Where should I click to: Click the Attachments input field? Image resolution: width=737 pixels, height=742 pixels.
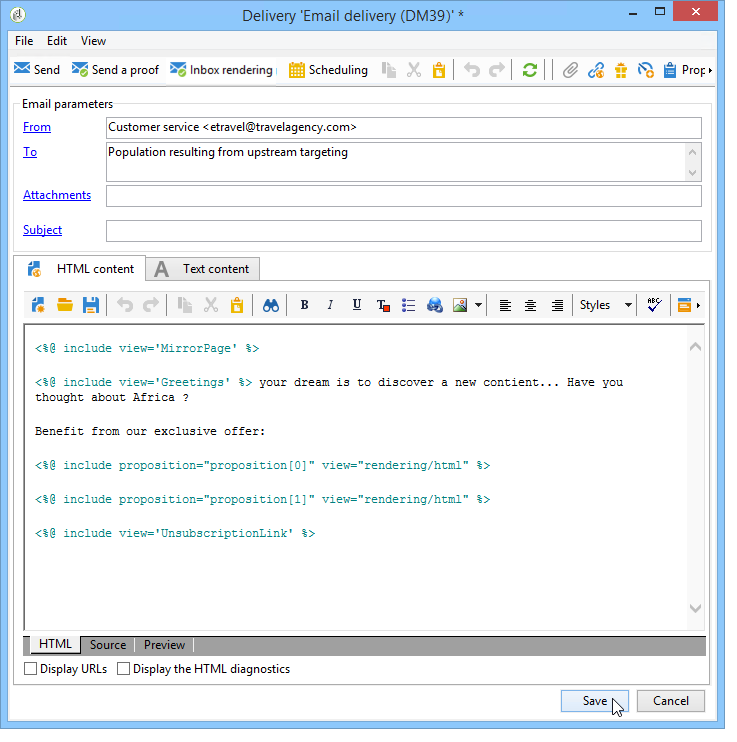click(404, 196)
